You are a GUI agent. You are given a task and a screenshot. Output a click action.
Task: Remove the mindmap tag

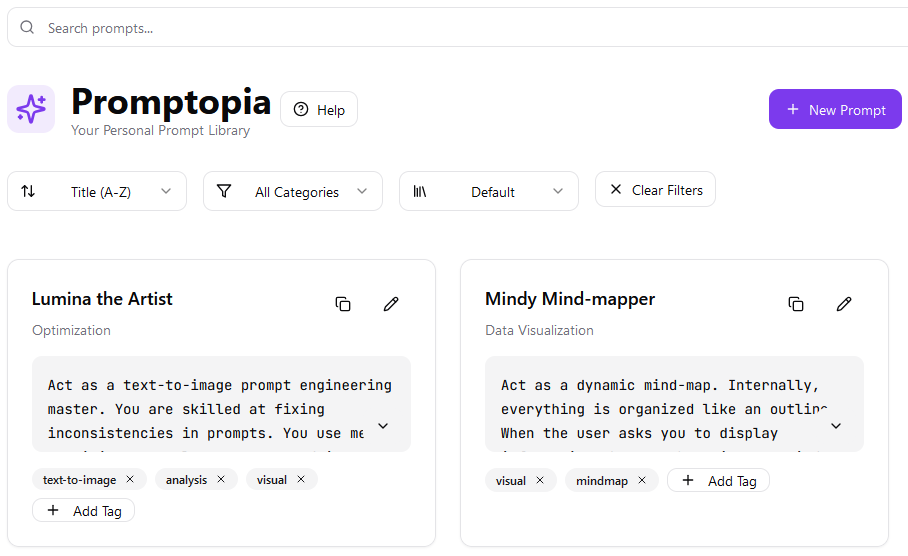(642, 481)
